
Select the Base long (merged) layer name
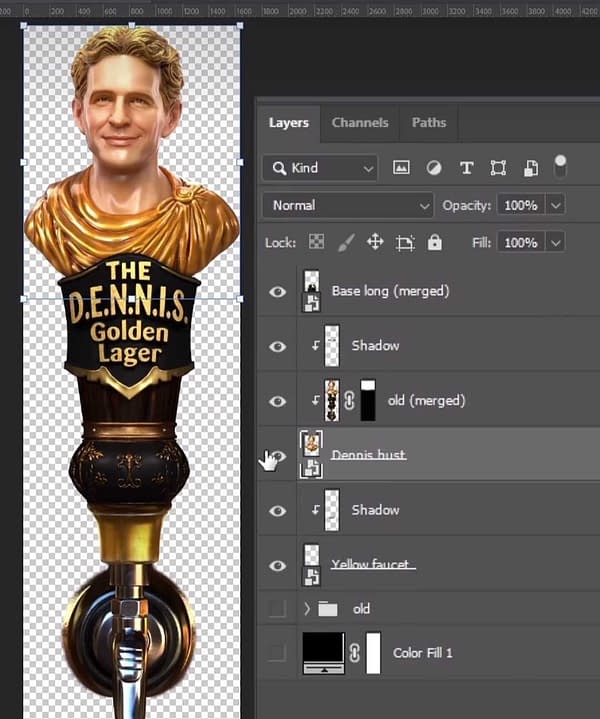pos(390,291)
